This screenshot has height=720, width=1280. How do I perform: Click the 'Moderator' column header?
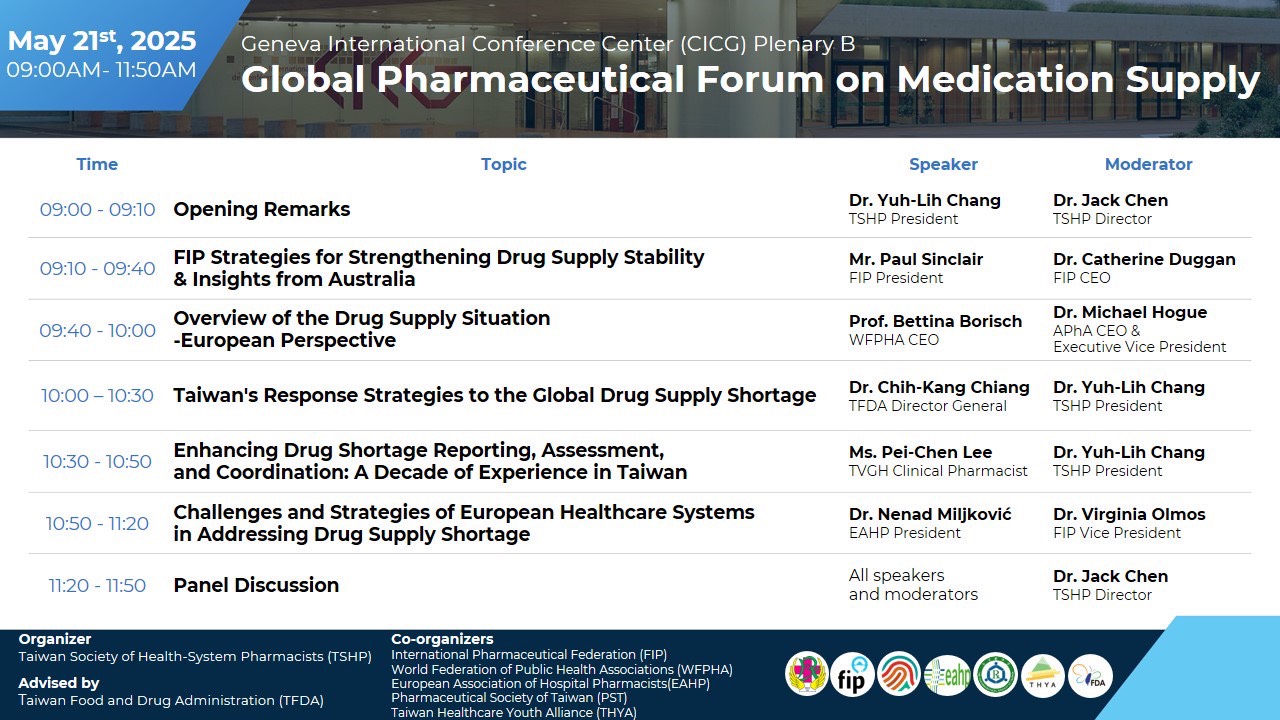pos(1149,164)
